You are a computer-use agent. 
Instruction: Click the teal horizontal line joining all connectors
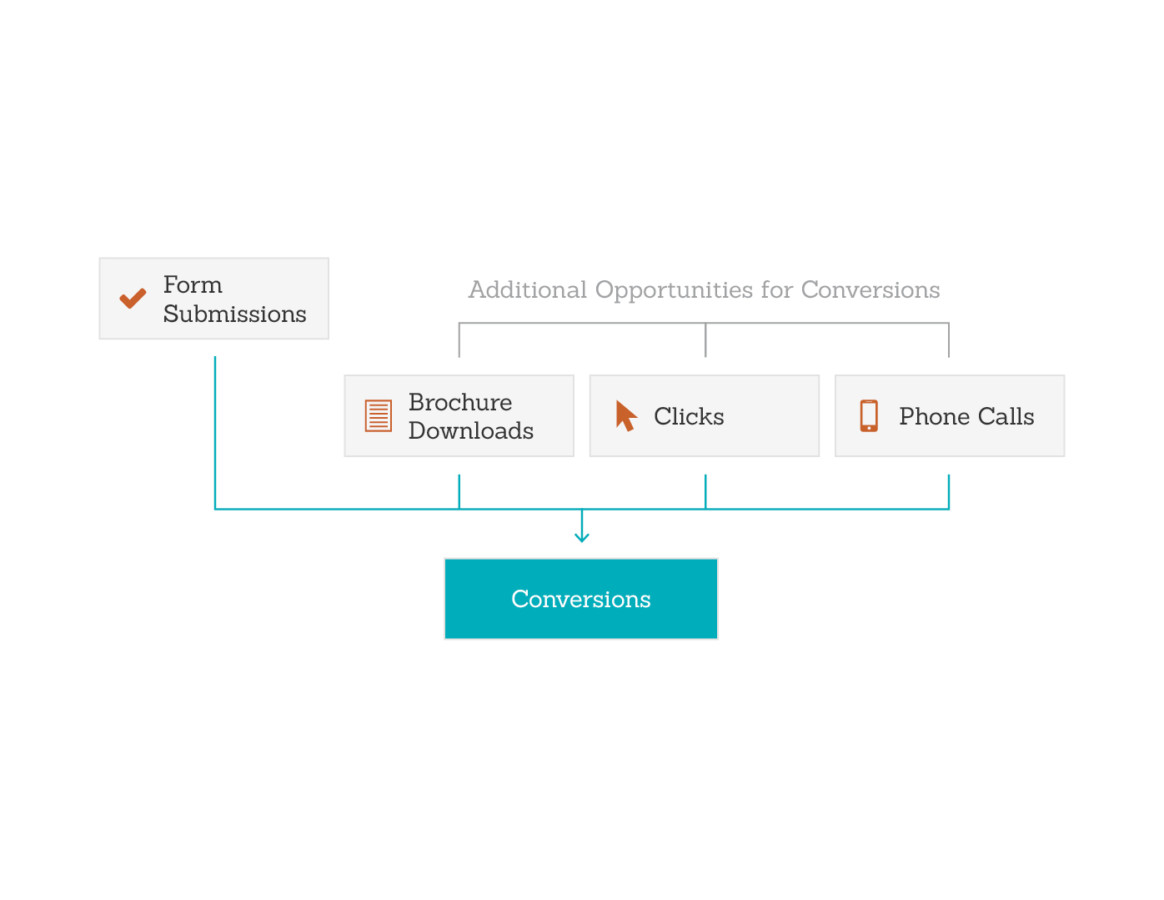click(x=340, y=509)
